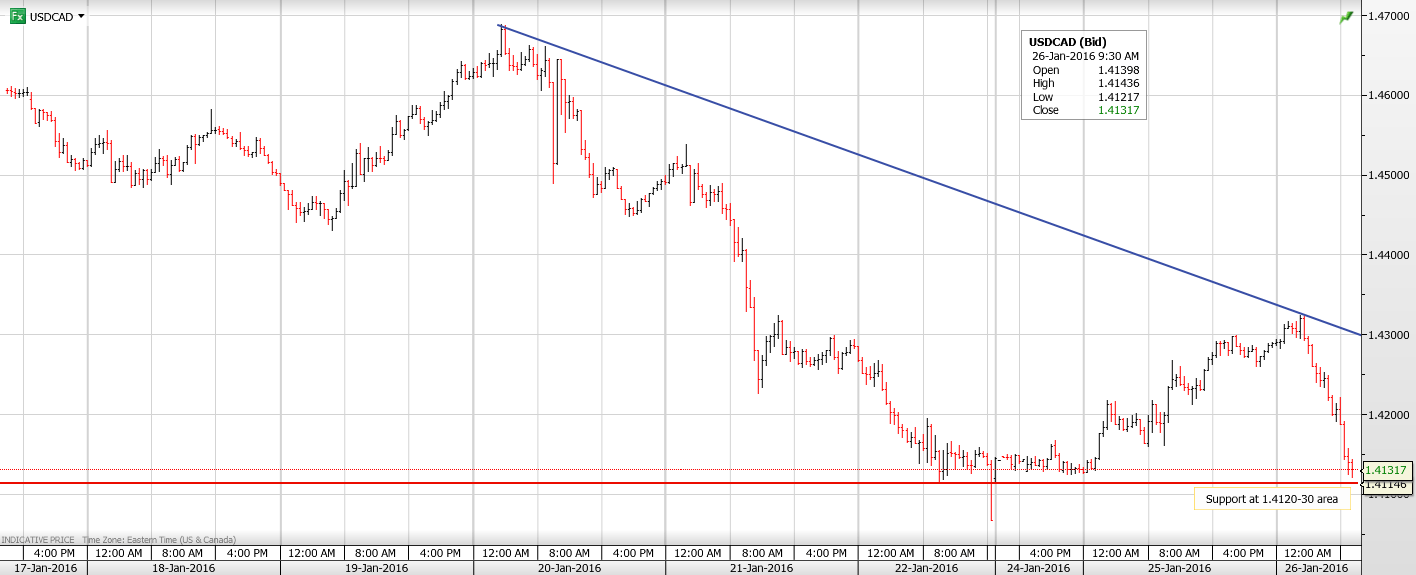Viewport: 1416px width, 575px height.
Task: Click the green Fx instrument icon
Action: click(x=17, y=16)
